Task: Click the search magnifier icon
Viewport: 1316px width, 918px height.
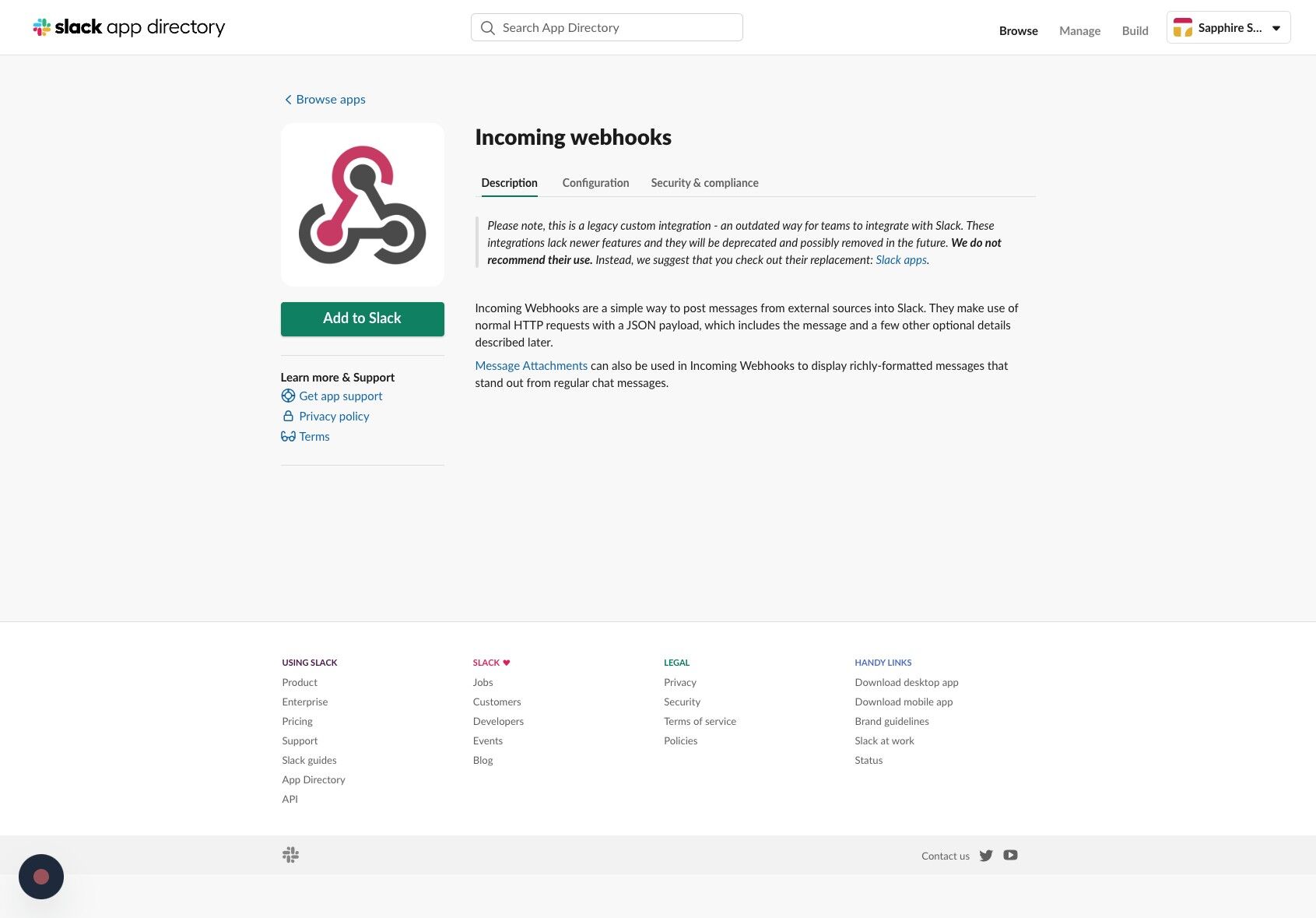Action: click(488, 28)
